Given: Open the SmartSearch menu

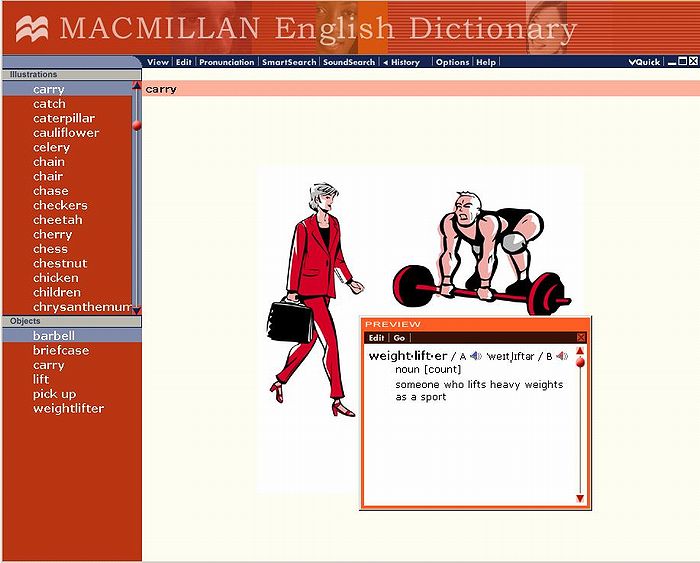Looking at the screenshot, I should pyautogui.click(x=288, y=62).
